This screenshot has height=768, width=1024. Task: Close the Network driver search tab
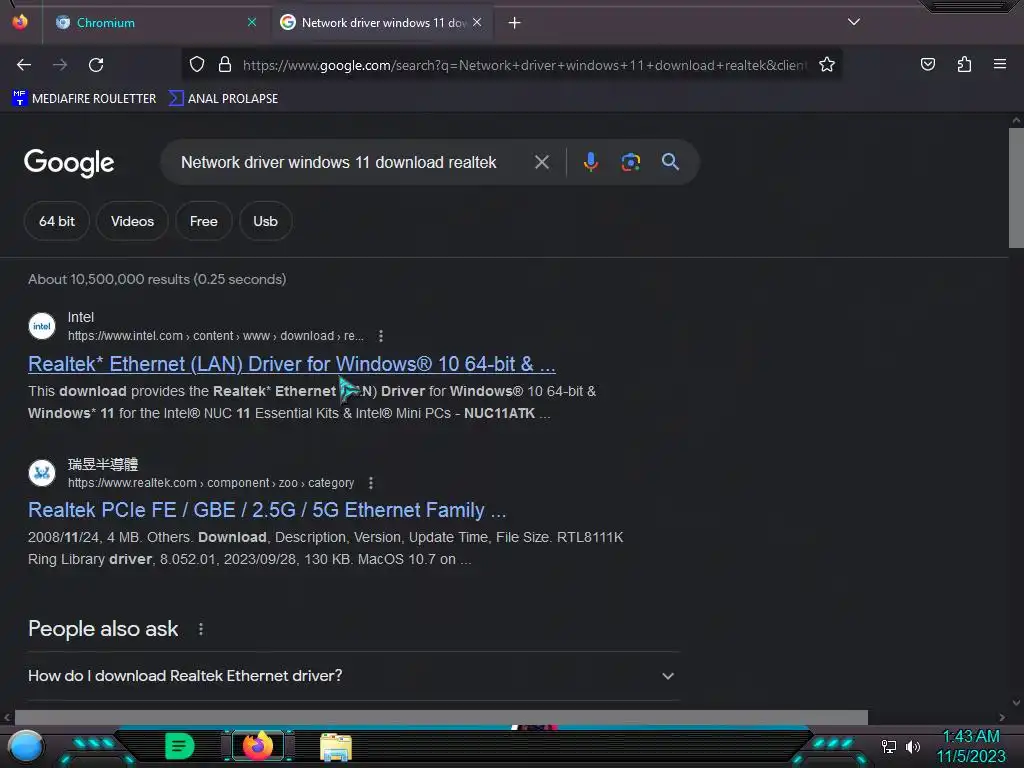pyautogui.click(x=477, y=22)
